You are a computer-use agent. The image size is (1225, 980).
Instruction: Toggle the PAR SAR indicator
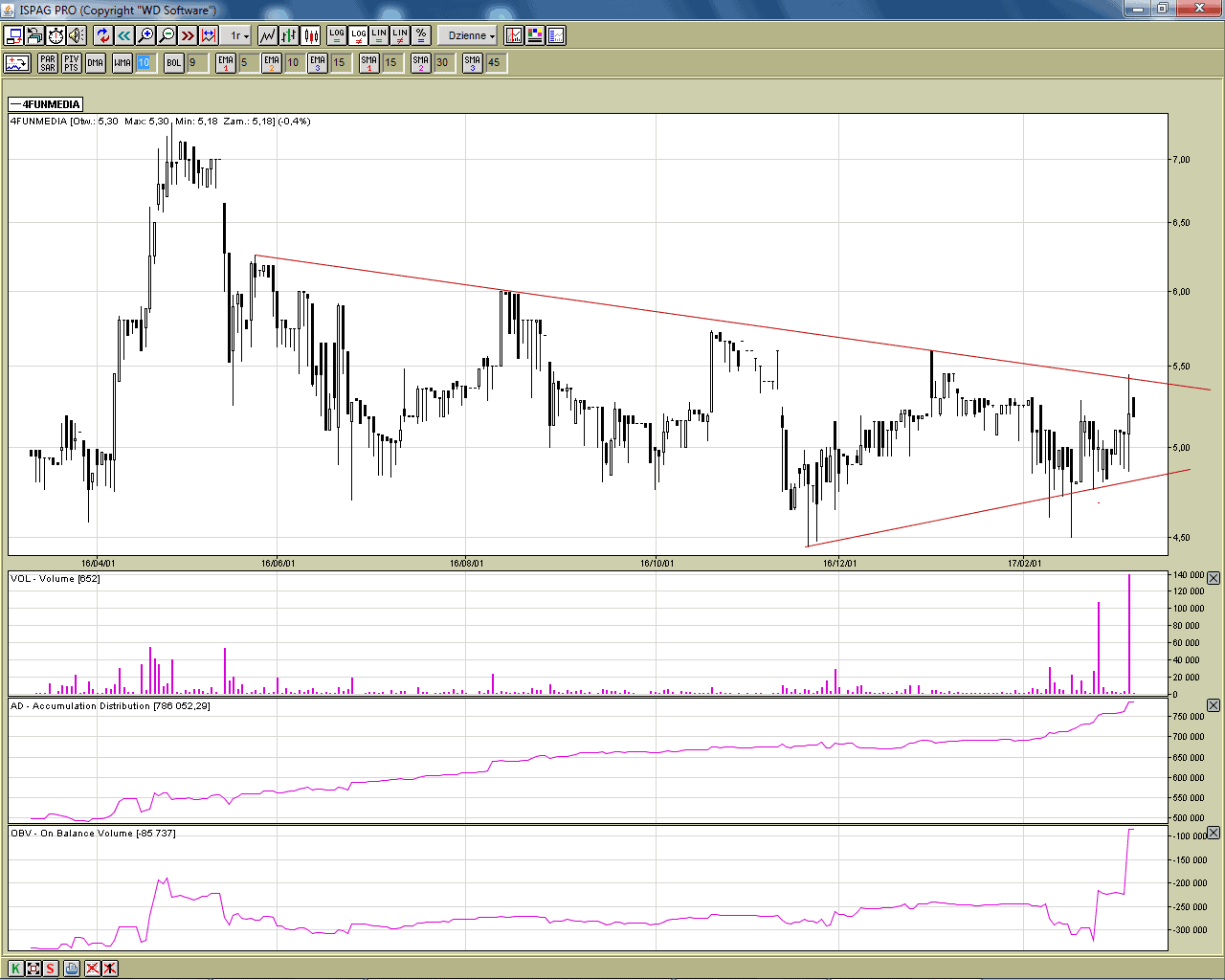pyautogui.click(x=48, y=63)
